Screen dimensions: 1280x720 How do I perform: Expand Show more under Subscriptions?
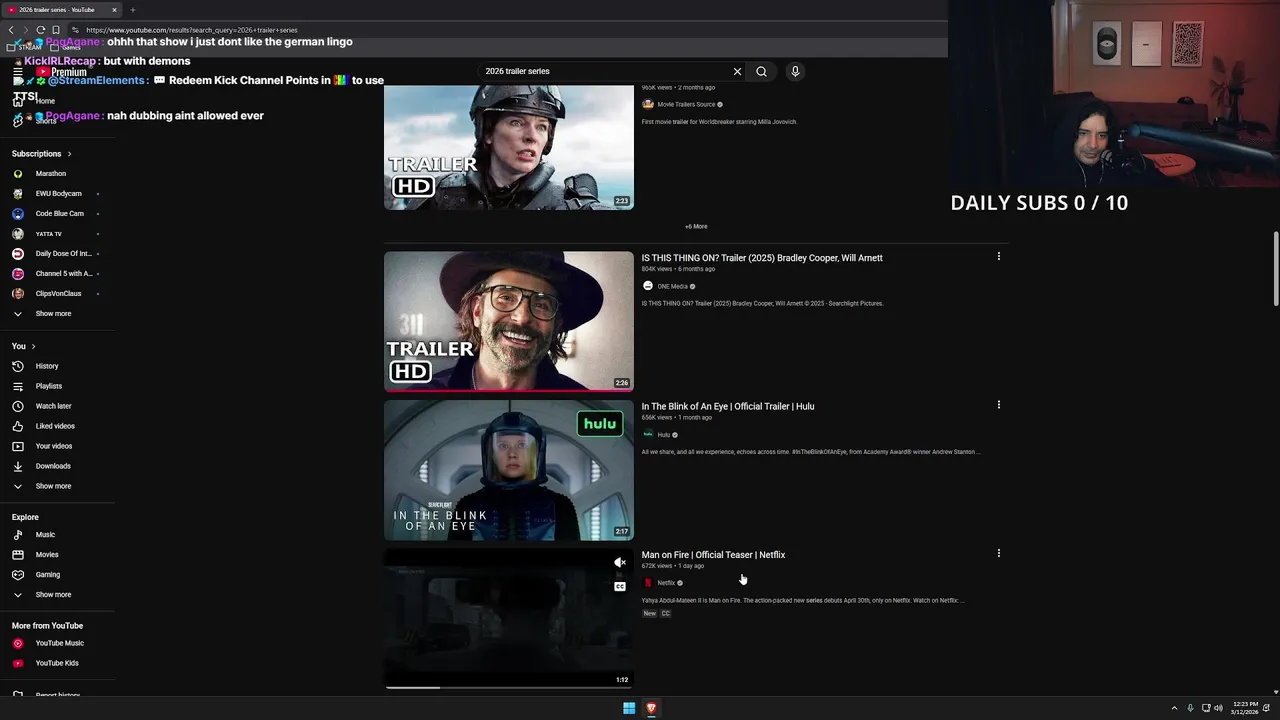tap(53, 314)
